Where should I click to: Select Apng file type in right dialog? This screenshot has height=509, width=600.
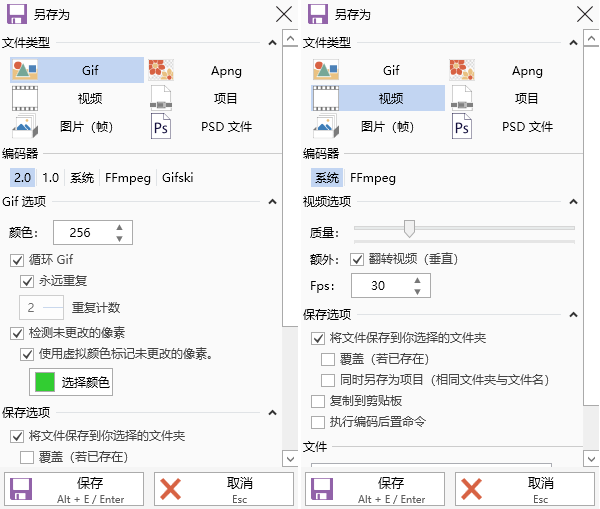(515, 70)
